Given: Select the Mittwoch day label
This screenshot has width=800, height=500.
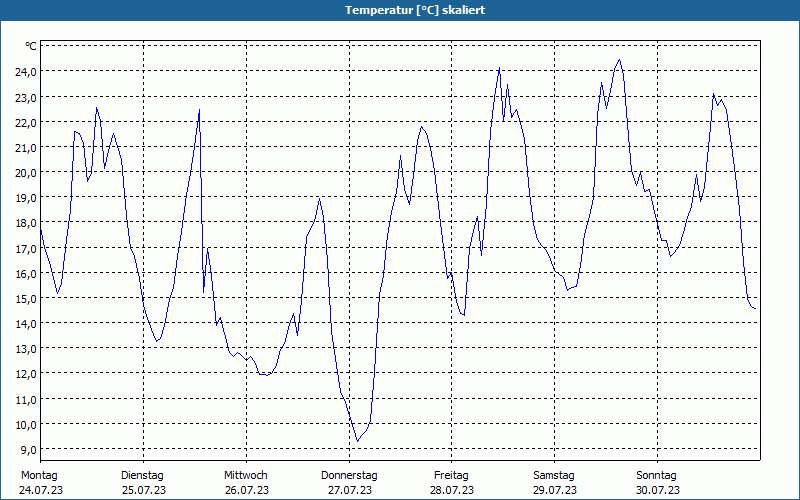Looking at the screenshot, I should (x=246, y=476).
